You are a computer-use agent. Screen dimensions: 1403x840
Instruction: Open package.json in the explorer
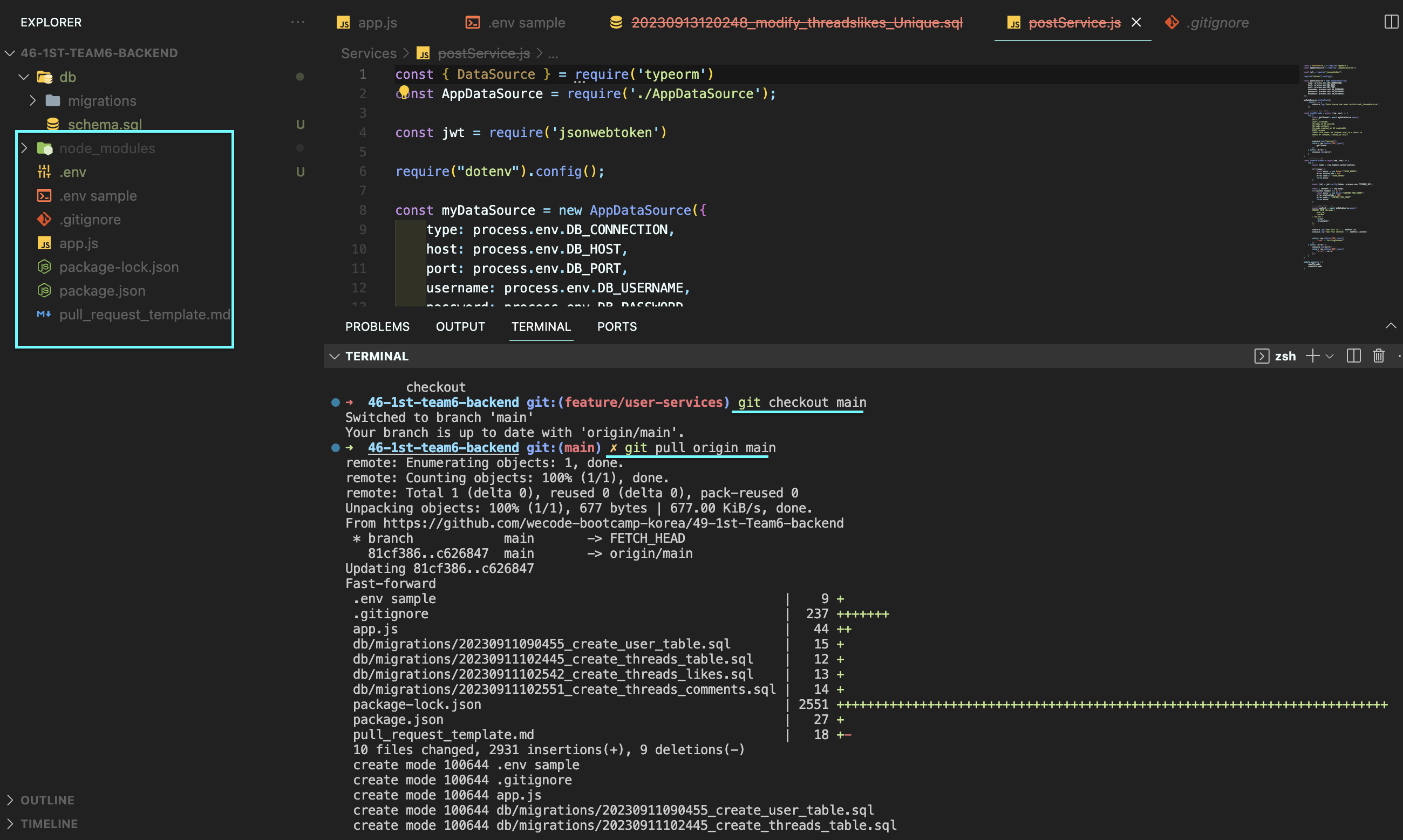click(102, 291)
